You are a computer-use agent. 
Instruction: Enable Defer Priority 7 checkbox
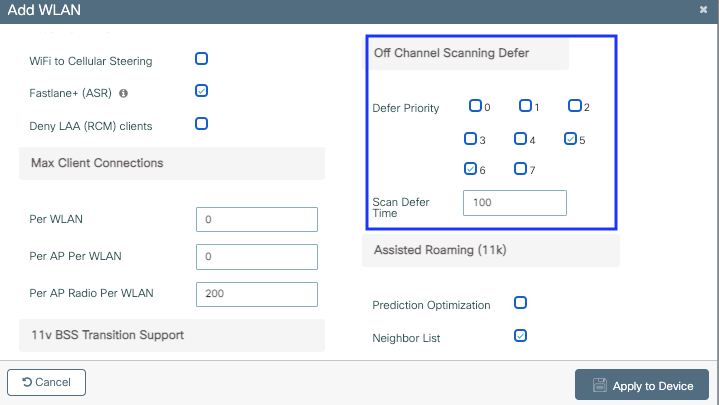(x=520, y=169)
